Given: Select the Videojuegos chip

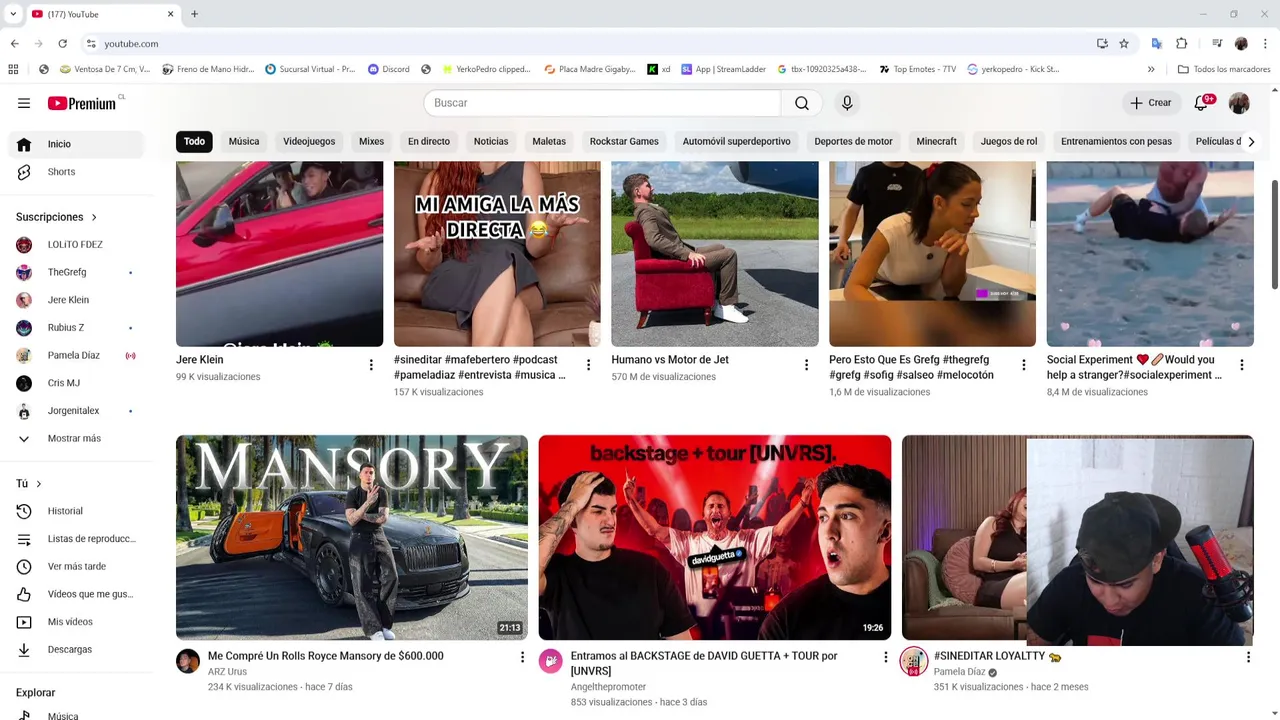Looking at the screenshot, I should point(309,142).
